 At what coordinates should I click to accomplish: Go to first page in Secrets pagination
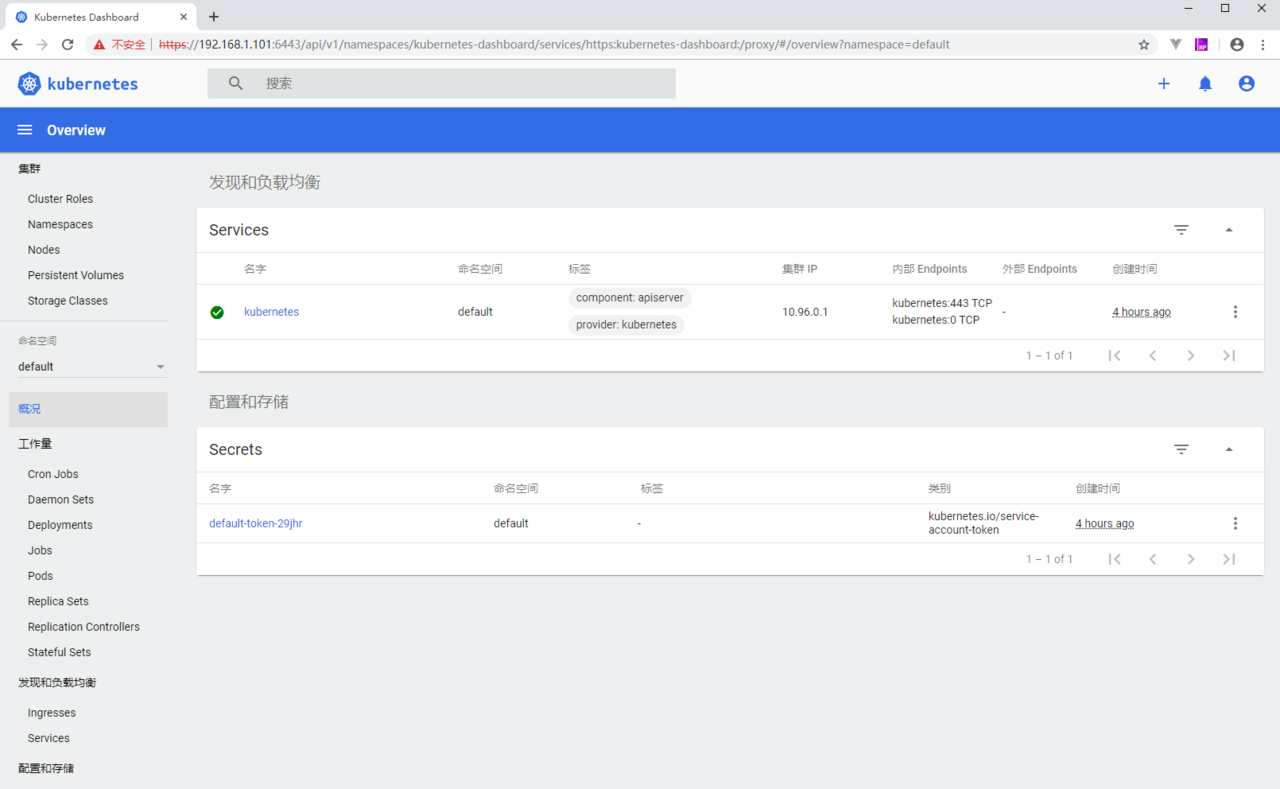tap(1115, 559)
